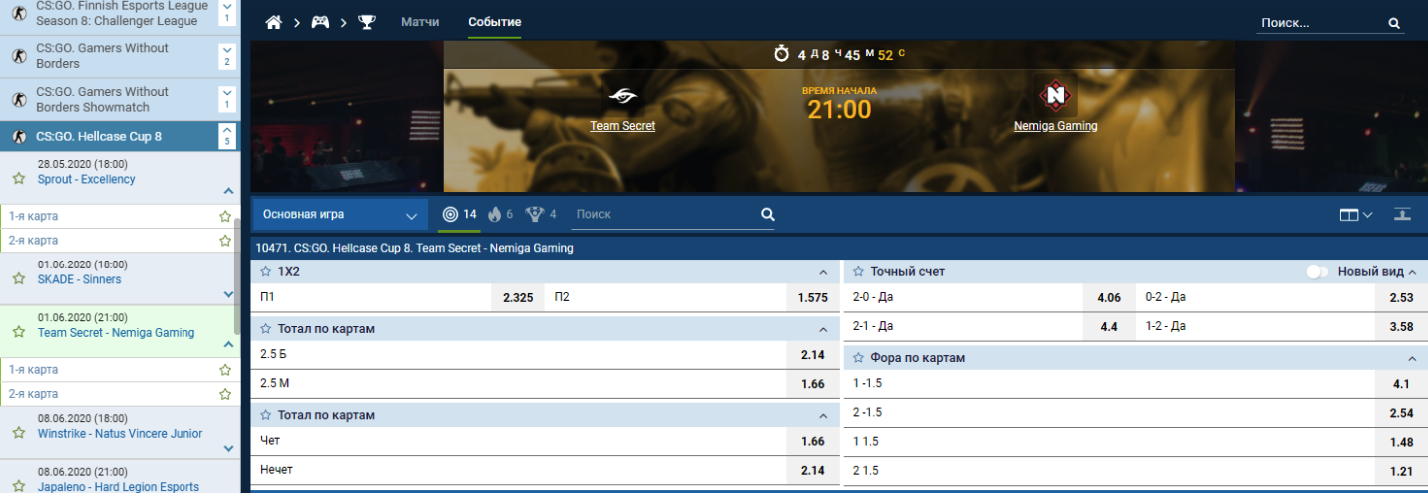This screenshot has height=493, width=1428.
Task: Star the SKADE - Sinners match
Action: point(18,279)
